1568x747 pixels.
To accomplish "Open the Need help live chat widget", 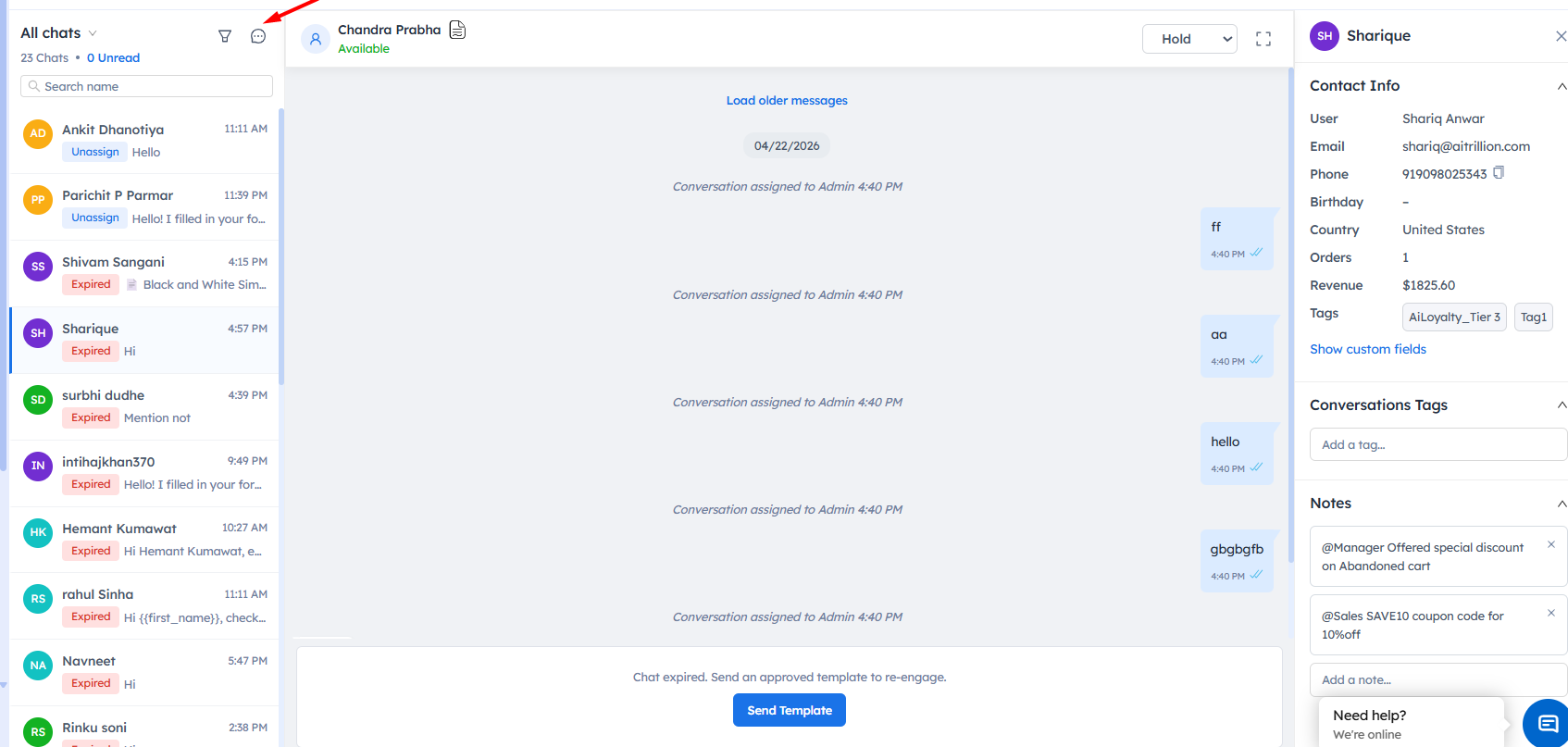I will coord(1545,724).
